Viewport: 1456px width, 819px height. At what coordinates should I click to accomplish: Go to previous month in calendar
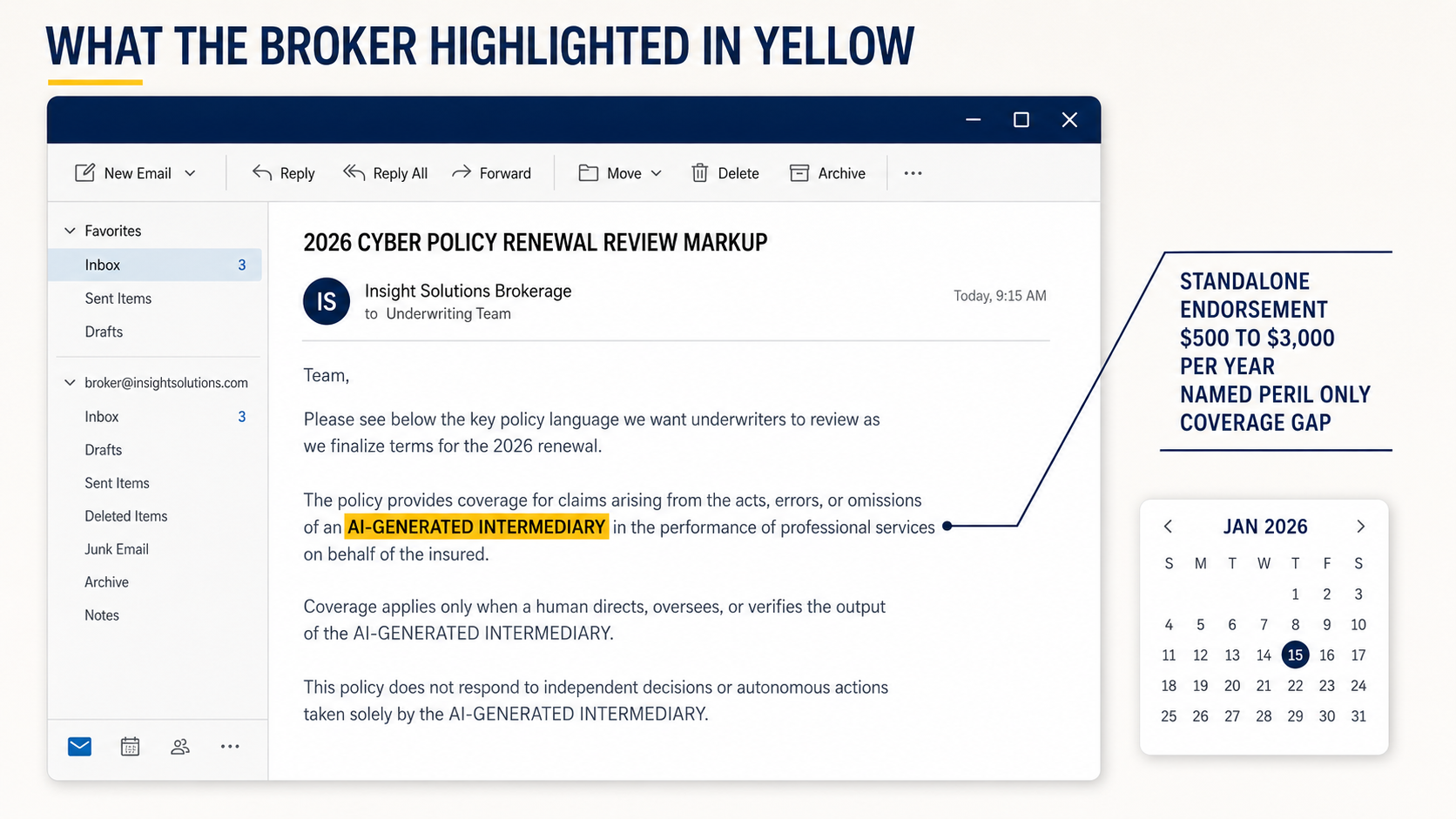coord(1169,527)
